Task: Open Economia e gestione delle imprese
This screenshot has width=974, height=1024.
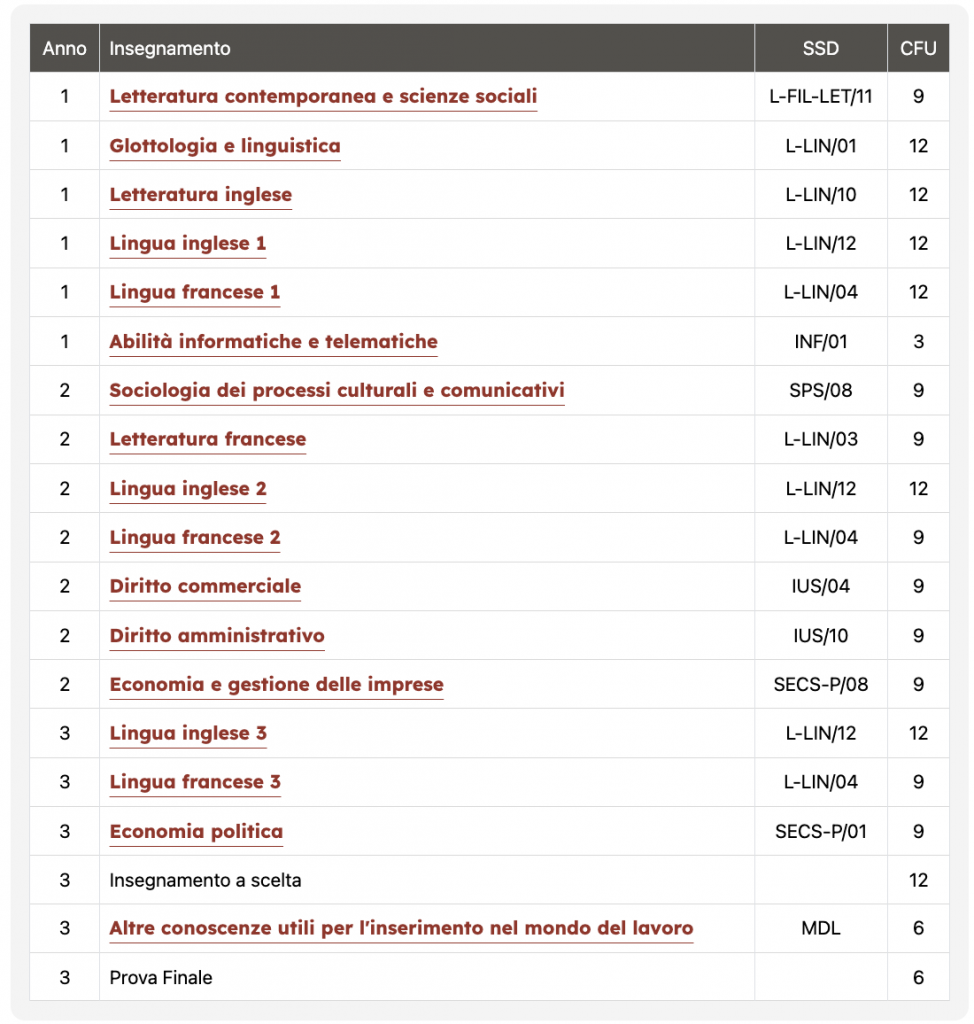Action: point(276,685)
